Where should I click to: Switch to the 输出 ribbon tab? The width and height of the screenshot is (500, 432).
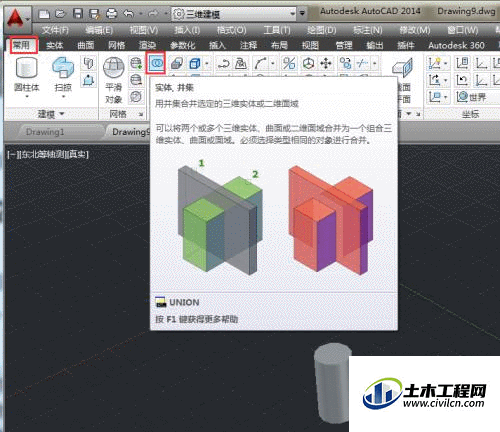375,45
